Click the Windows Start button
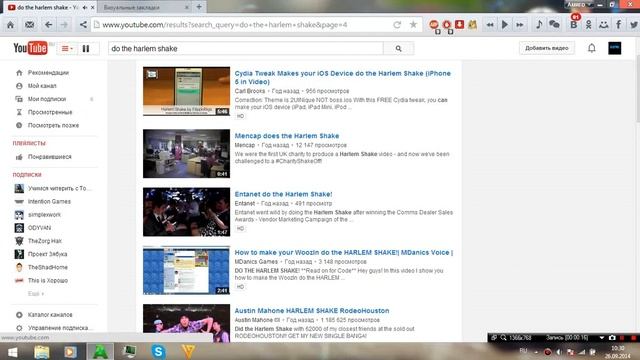Image resolution: width=640 pixels, height=360 pixels. tap(13, 351)
